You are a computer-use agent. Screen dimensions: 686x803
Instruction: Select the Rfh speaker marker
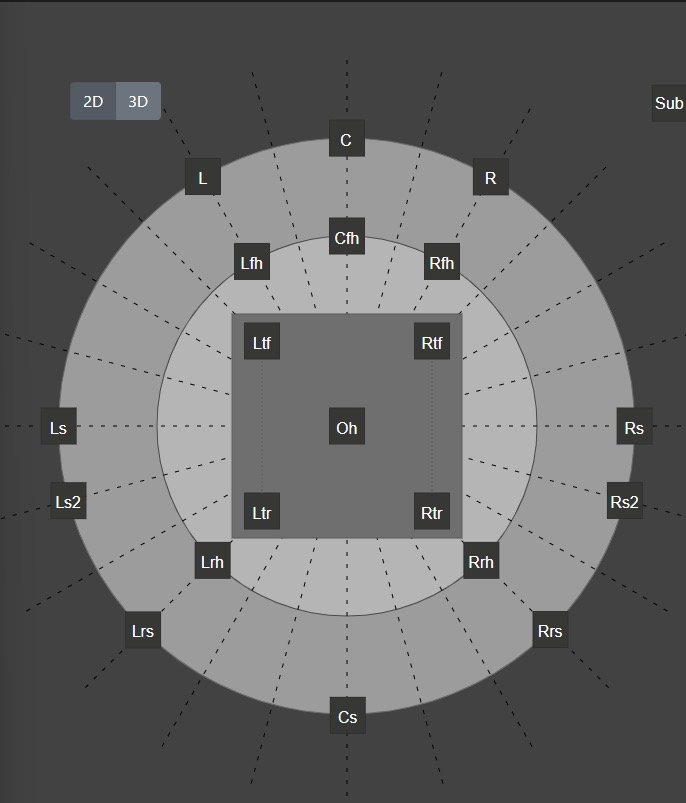tap(442, 262)
